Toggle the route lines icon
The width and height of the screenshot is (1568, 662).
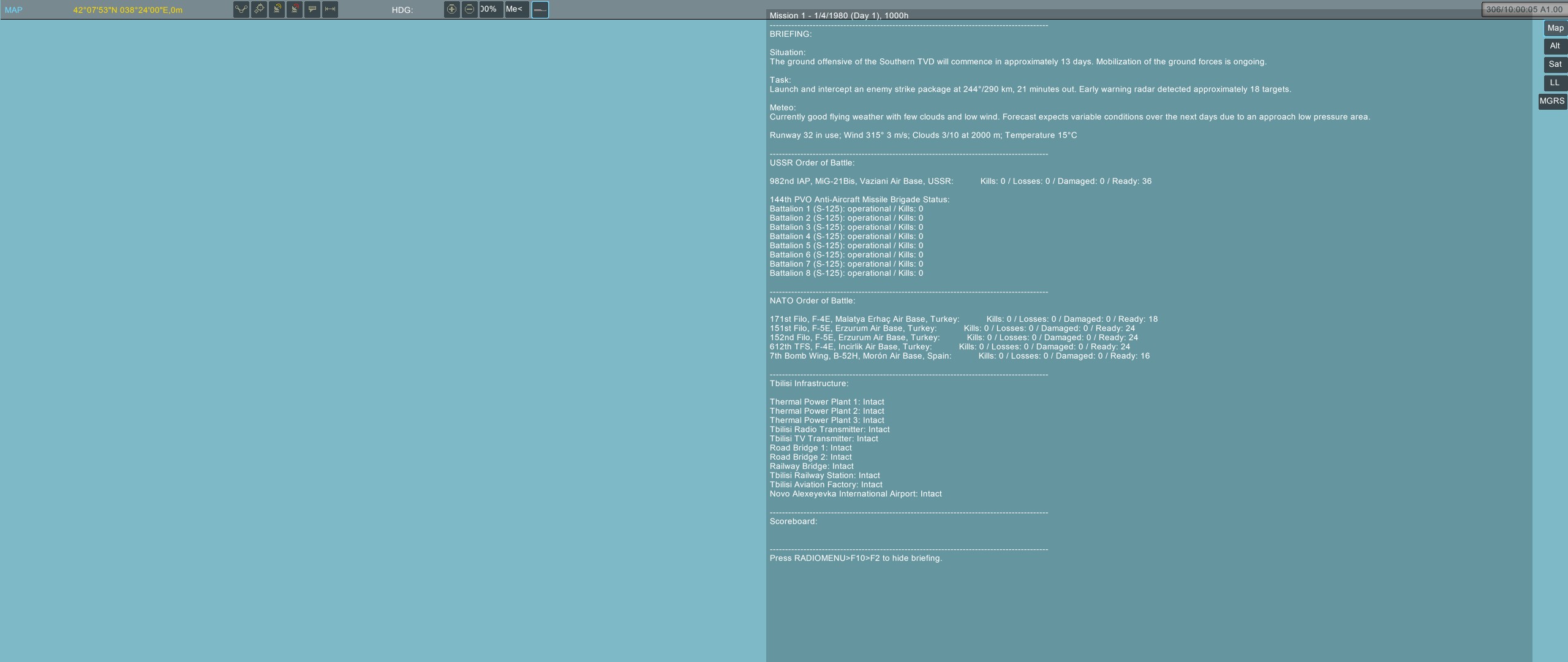click(x=241, y=9)
